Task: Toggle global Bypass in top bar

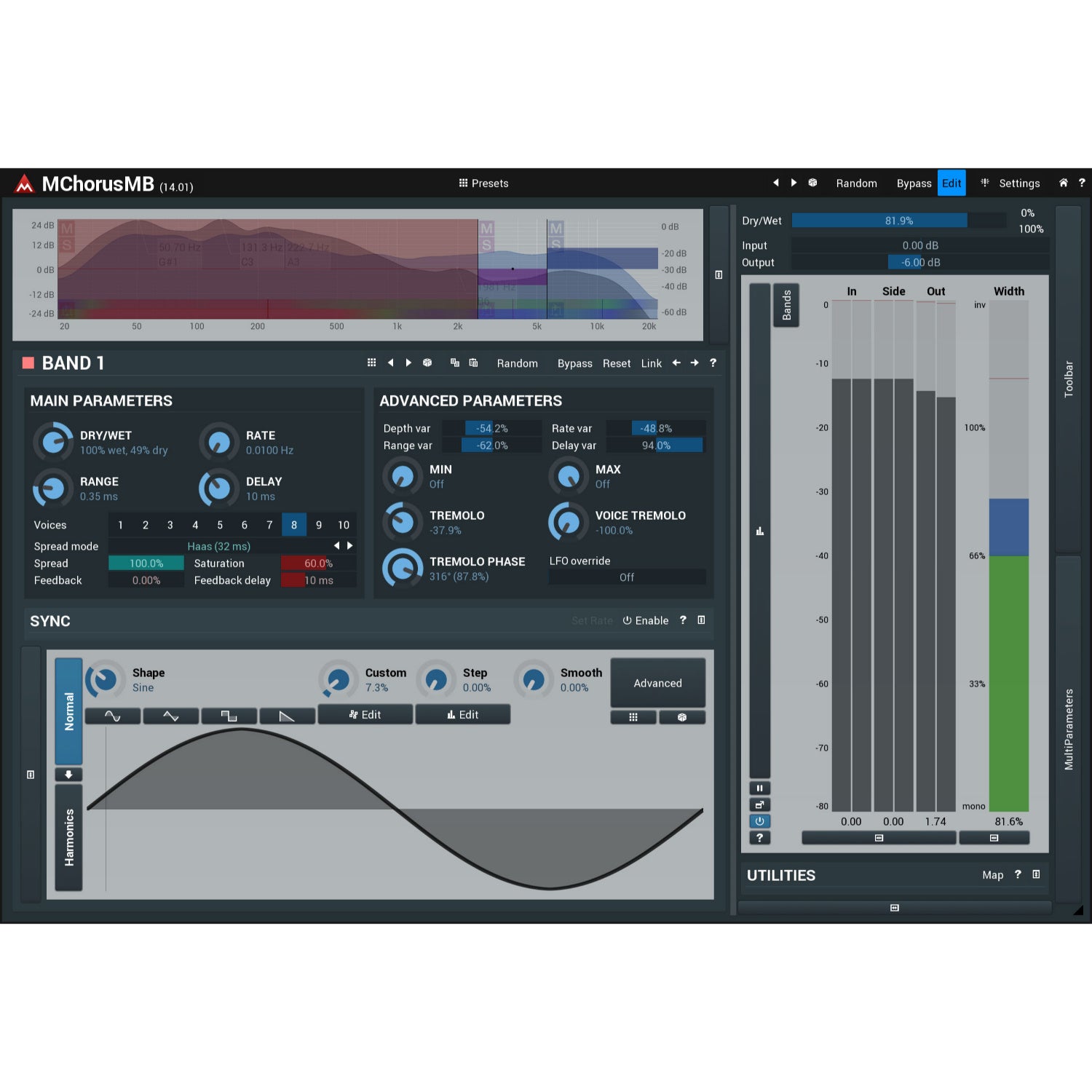Action: [x=914, y=183]
